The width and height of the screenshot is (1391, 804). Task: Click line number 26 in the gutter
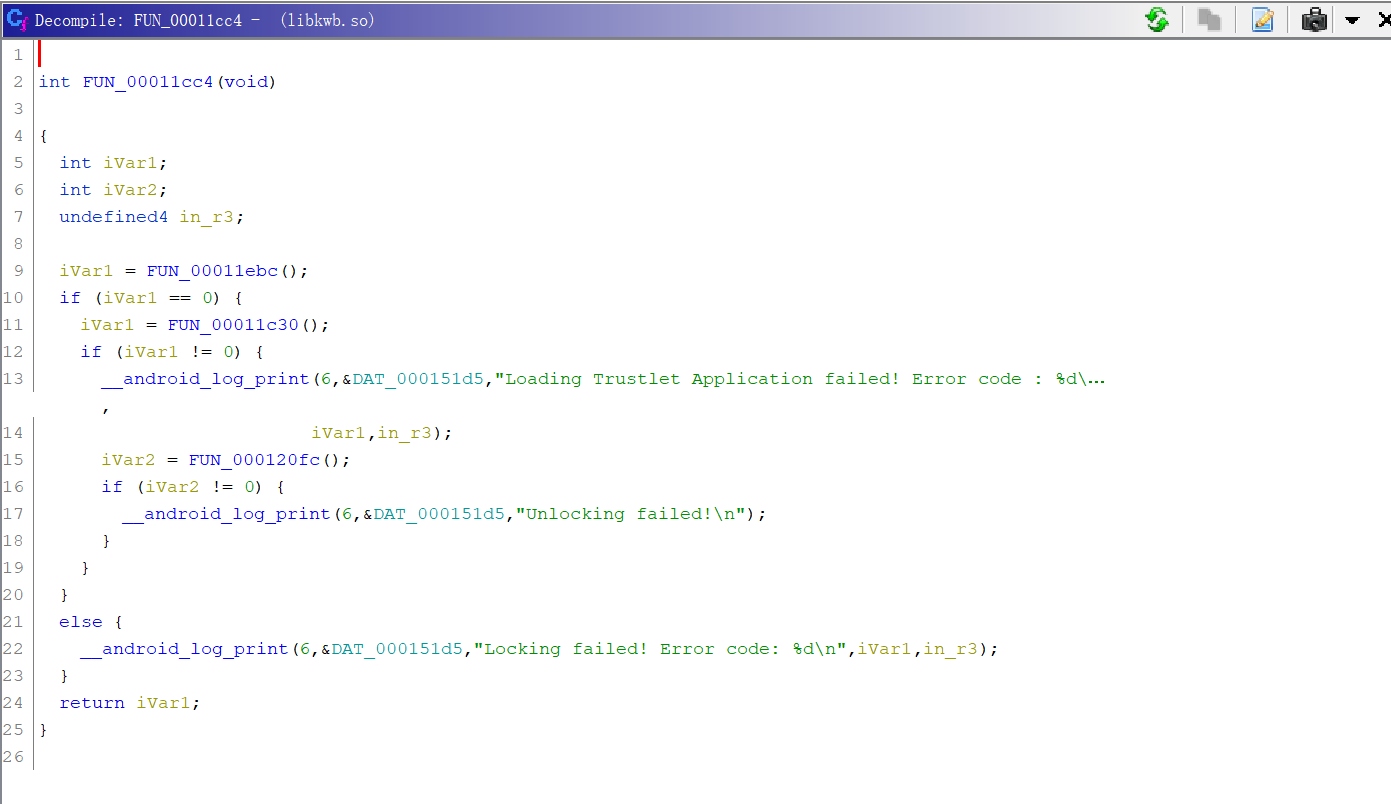pyautogui.click(x=13, y=757)
